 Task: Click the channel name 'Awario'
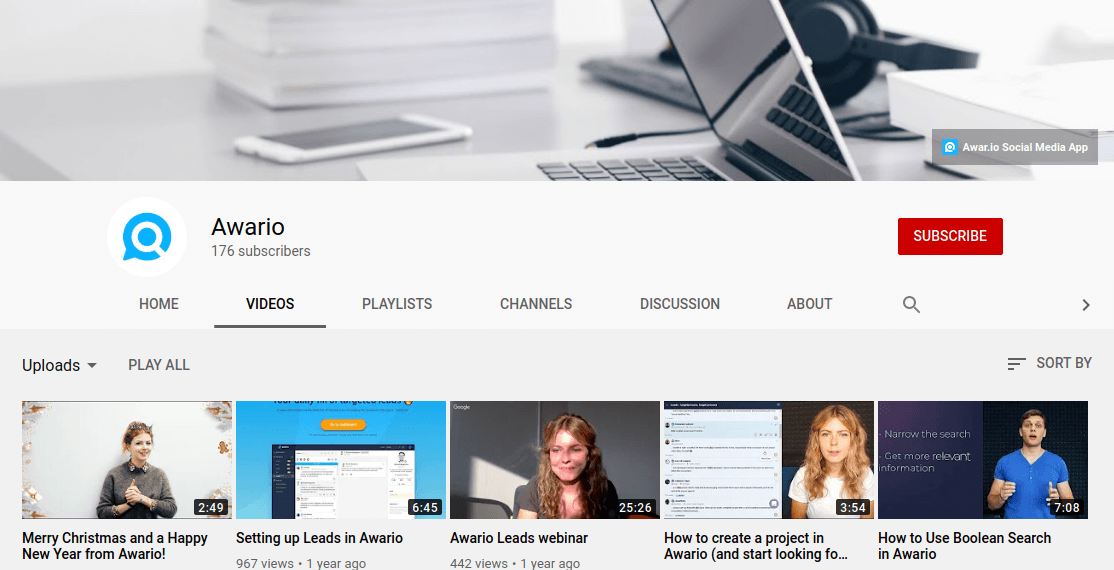[x=248, y=227]
